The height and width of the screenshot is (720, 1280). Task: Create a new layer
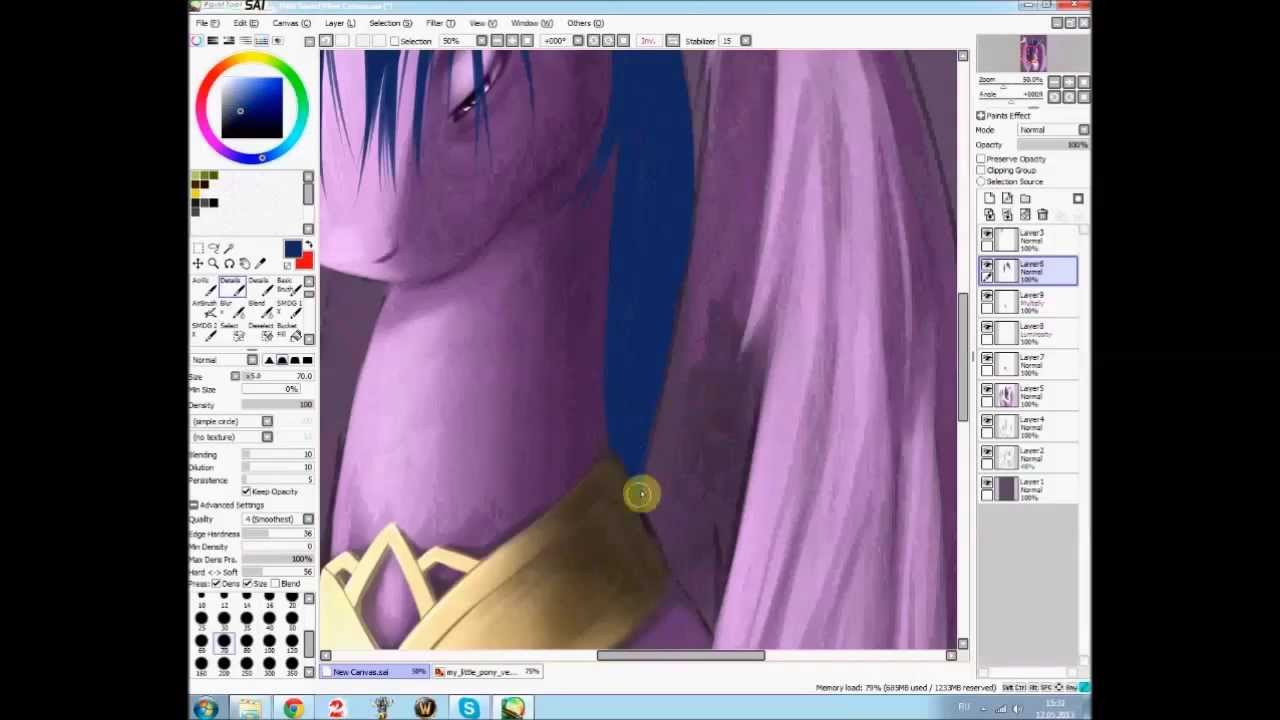(x=989, y=199)
